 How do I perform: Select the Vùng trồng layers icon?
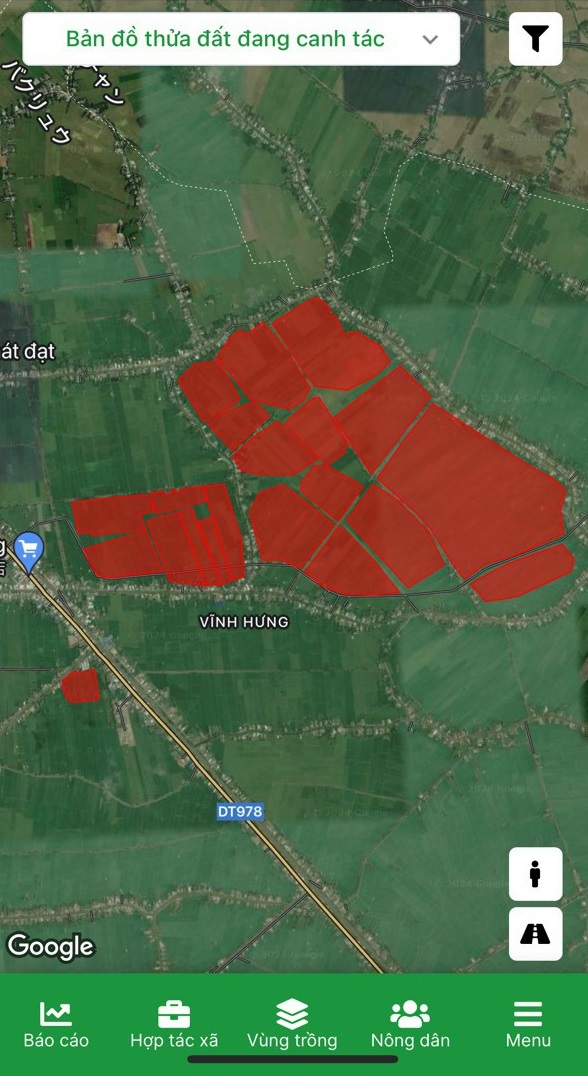(x=292, y=1014)
